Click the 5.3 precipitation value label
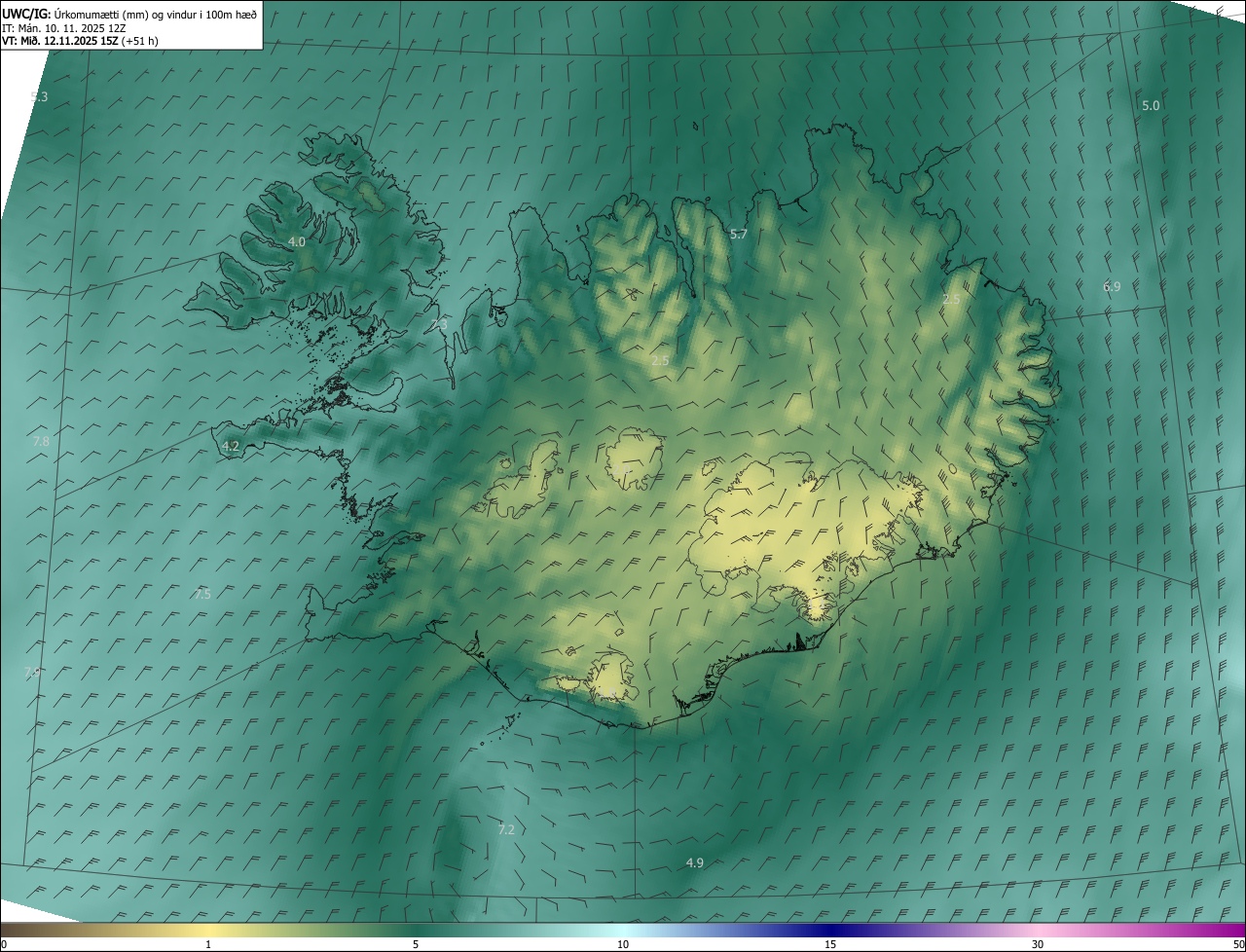Image resolution: width=1246 pixels, height=952 pixels. pos(39,96)
